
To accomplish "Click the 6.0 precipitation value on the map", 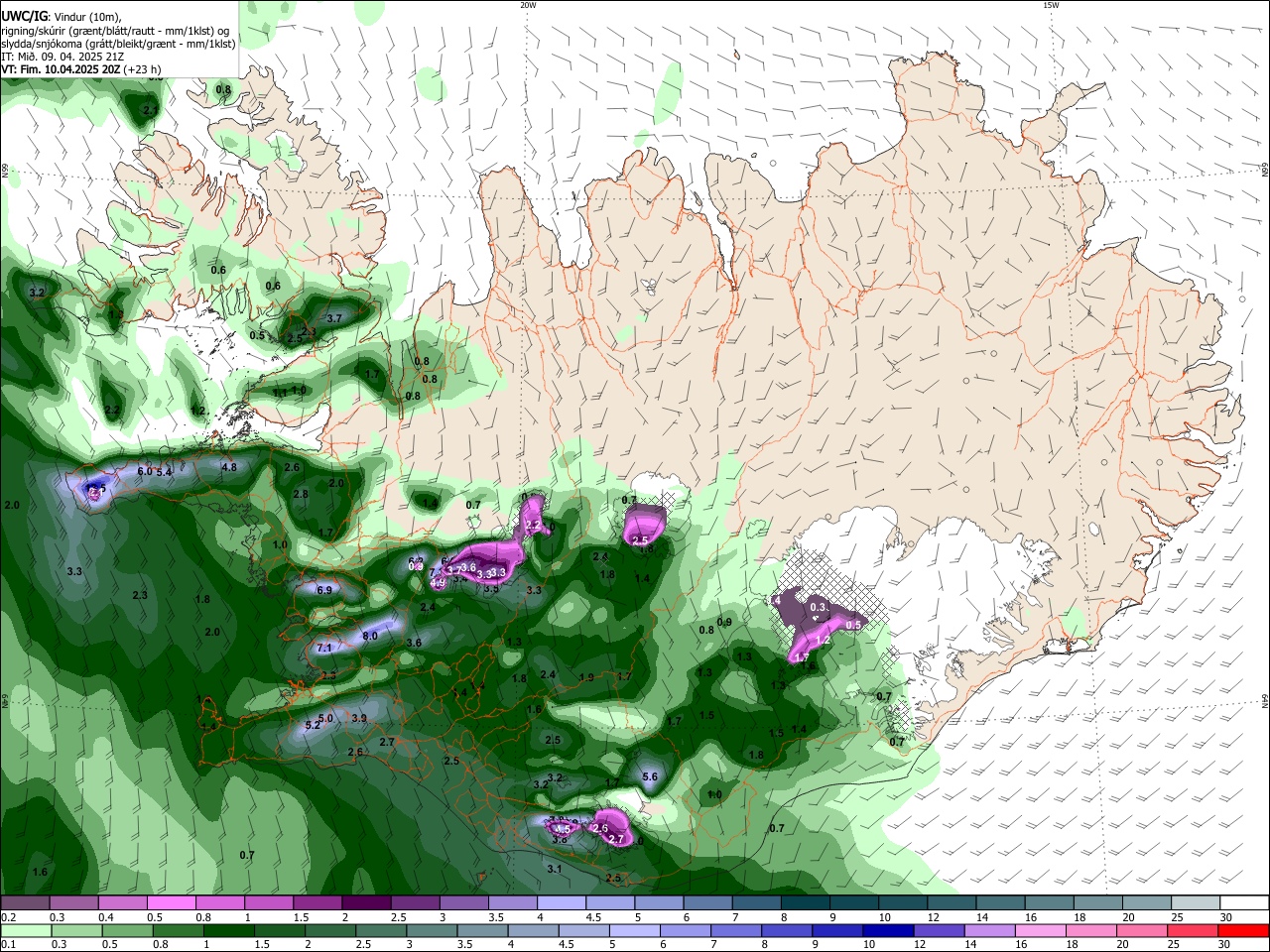I will 144,471.
